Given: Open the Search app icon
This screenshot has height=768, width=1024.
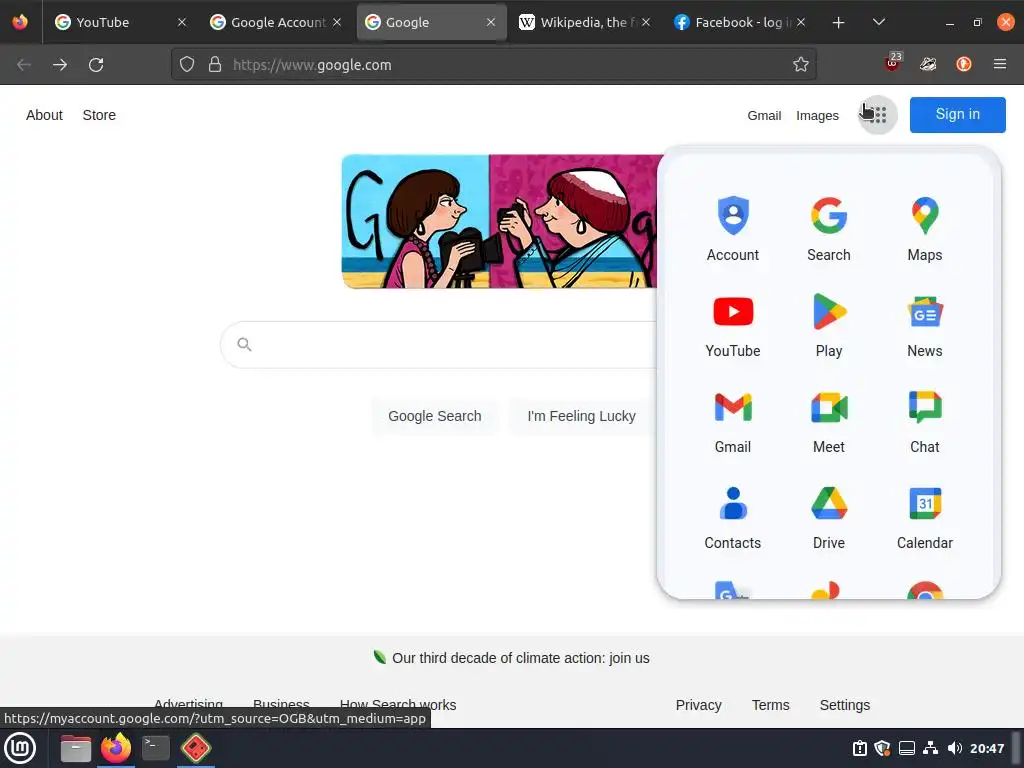Looking at the screenshot, I should 828,229.
